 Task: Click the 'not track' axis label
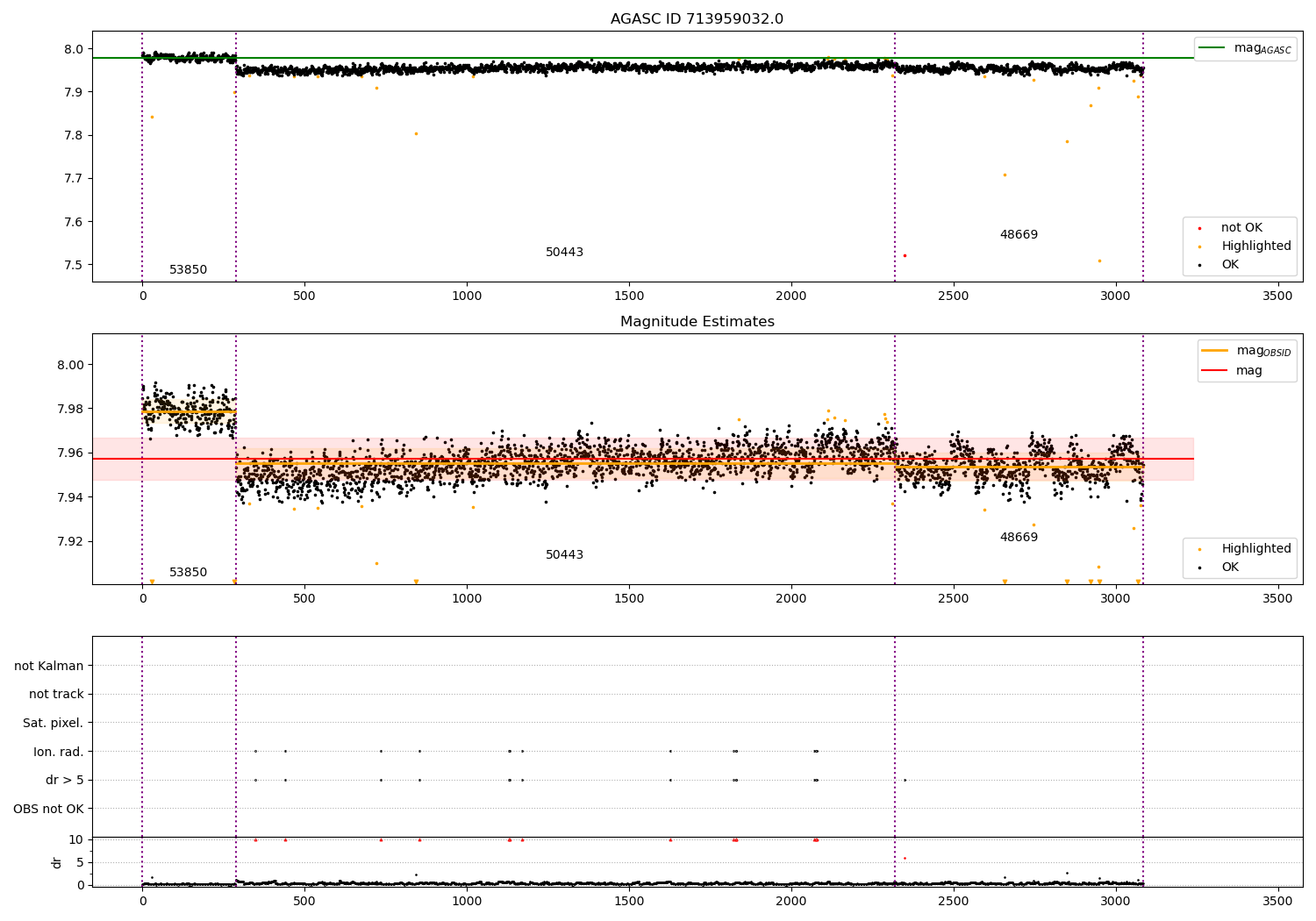(x=56, y=695)
